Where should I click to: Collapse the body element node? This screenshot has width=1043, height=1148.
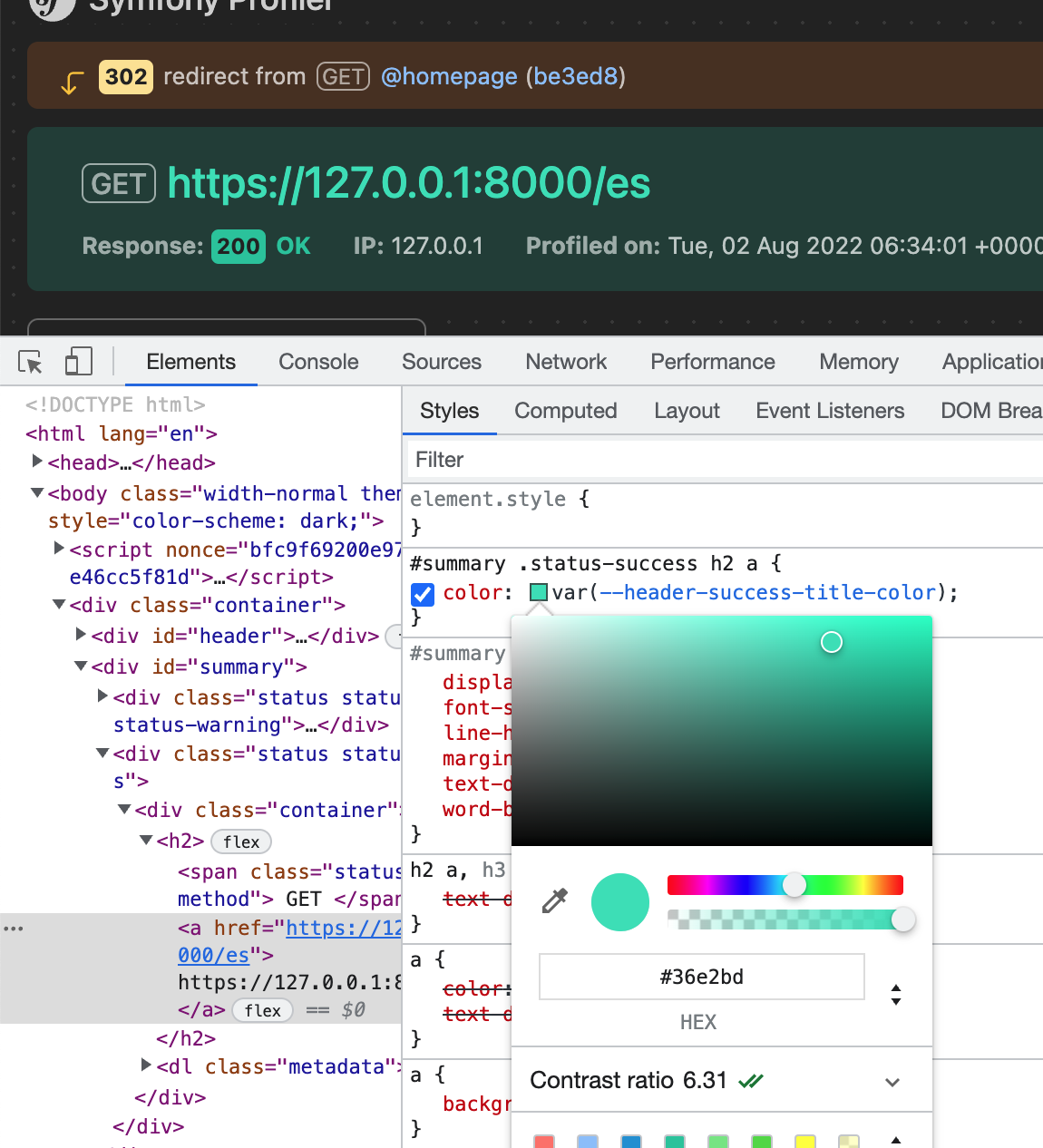coord(38,492)
